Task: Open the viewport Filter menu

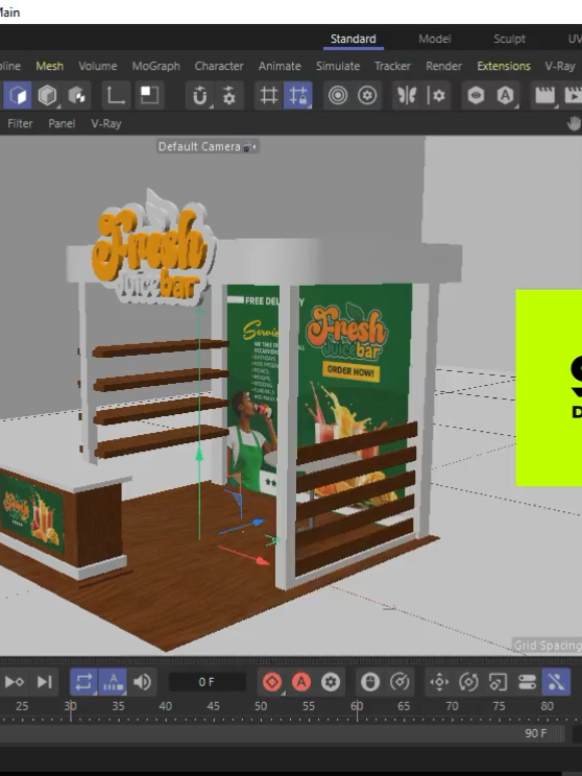Action: coord(20,123)
